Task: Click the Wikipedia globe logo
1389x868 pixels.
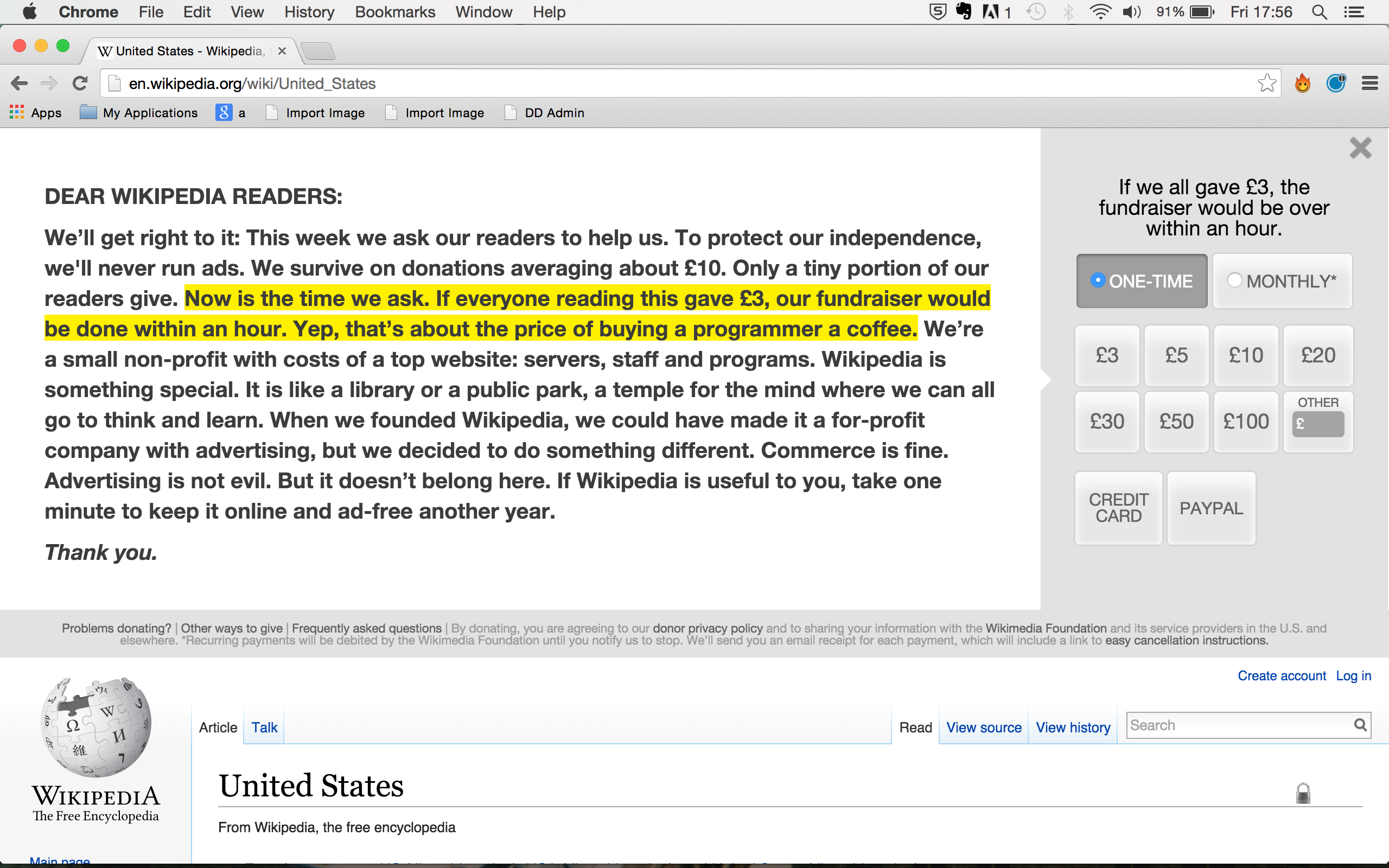Action: pos(96,727)
